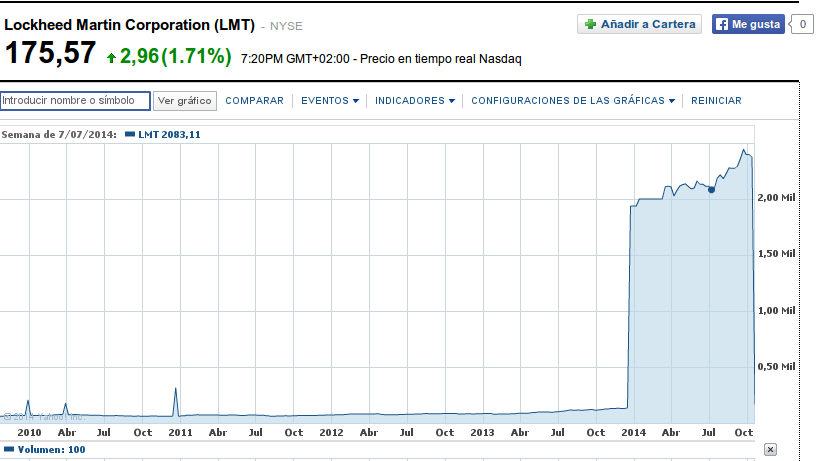Click the 'Volumen: 100' label
Image resolution: width=826 pixels, height=461 pixels.
[51, 449]
